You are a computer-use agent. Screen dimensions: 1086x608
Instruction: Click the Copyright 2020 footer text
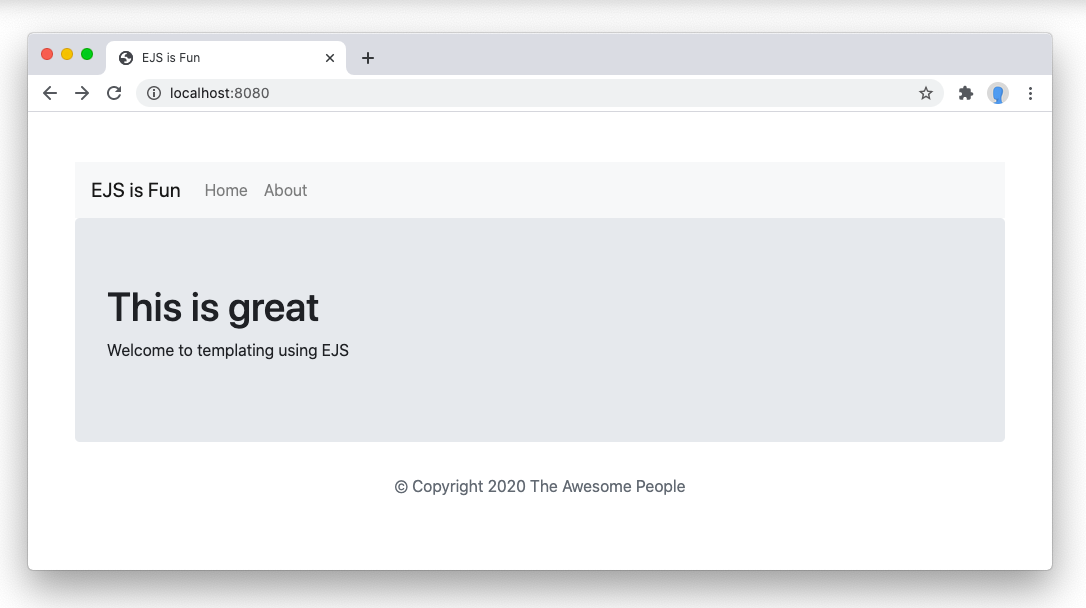(x=540, y=486)
